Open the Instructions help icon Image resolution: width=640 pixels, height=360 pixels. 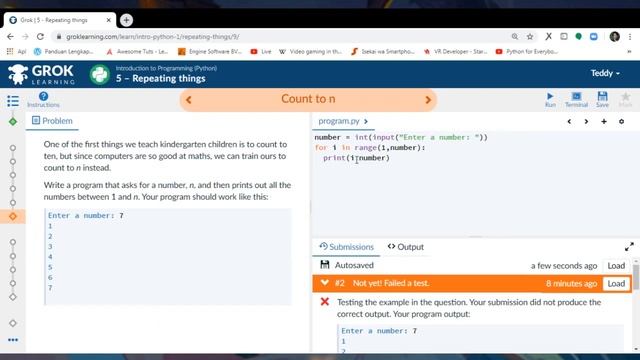tap(43, 100)
